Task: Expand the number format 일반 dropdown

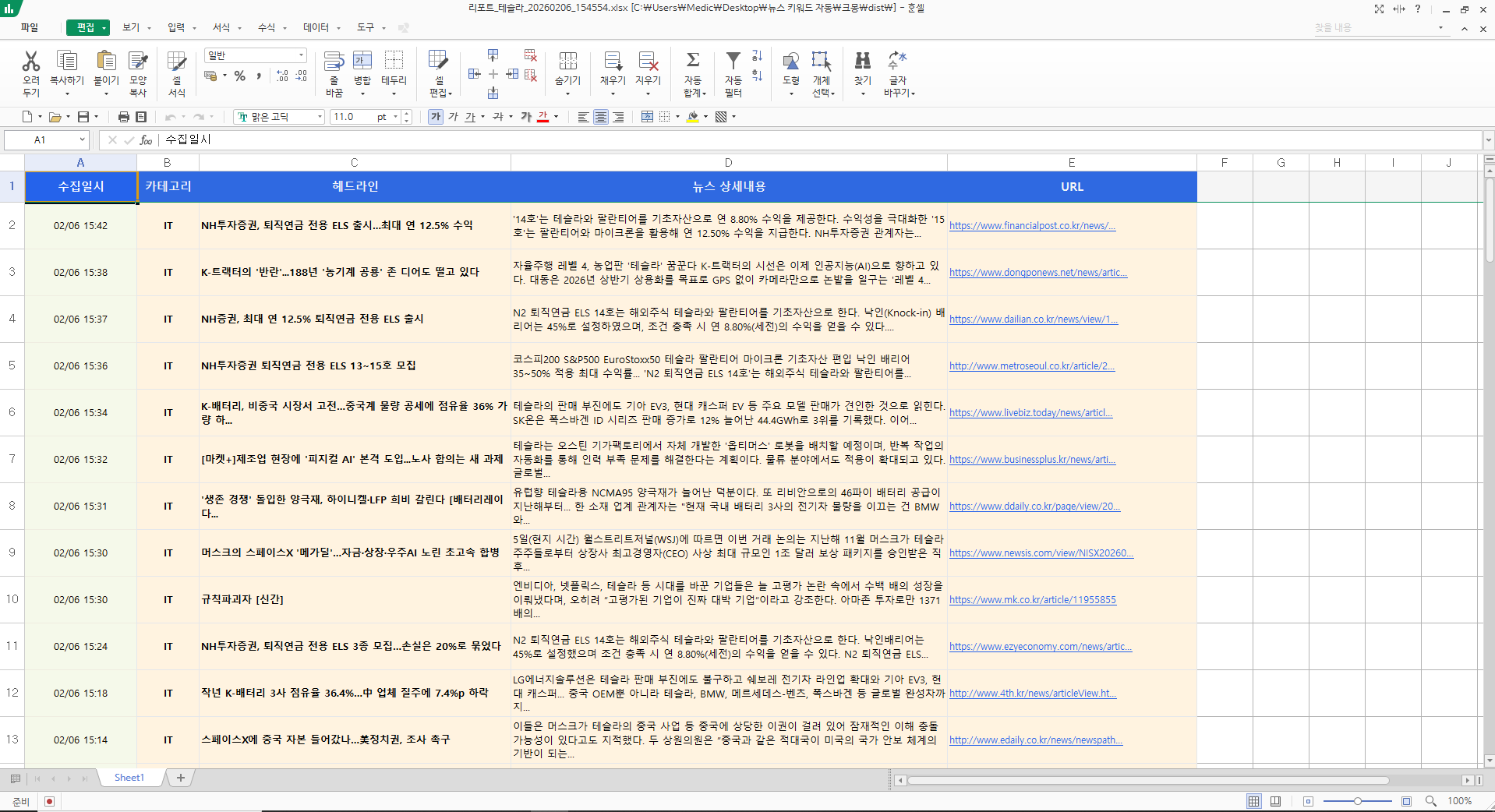Action: pos(301,55)
